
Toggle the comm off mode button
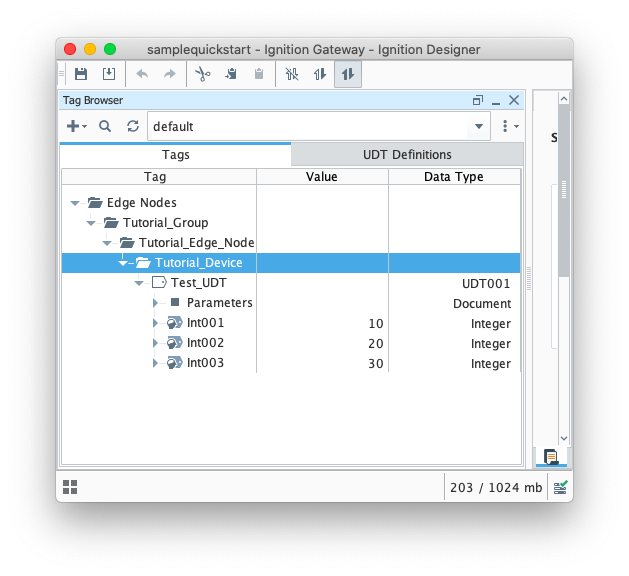(x=292, y=74)
